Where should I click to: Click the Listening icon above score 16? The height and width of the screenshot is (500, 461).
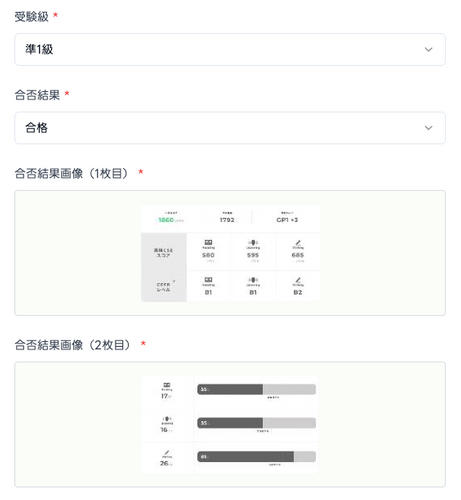[x=167, y=419]
